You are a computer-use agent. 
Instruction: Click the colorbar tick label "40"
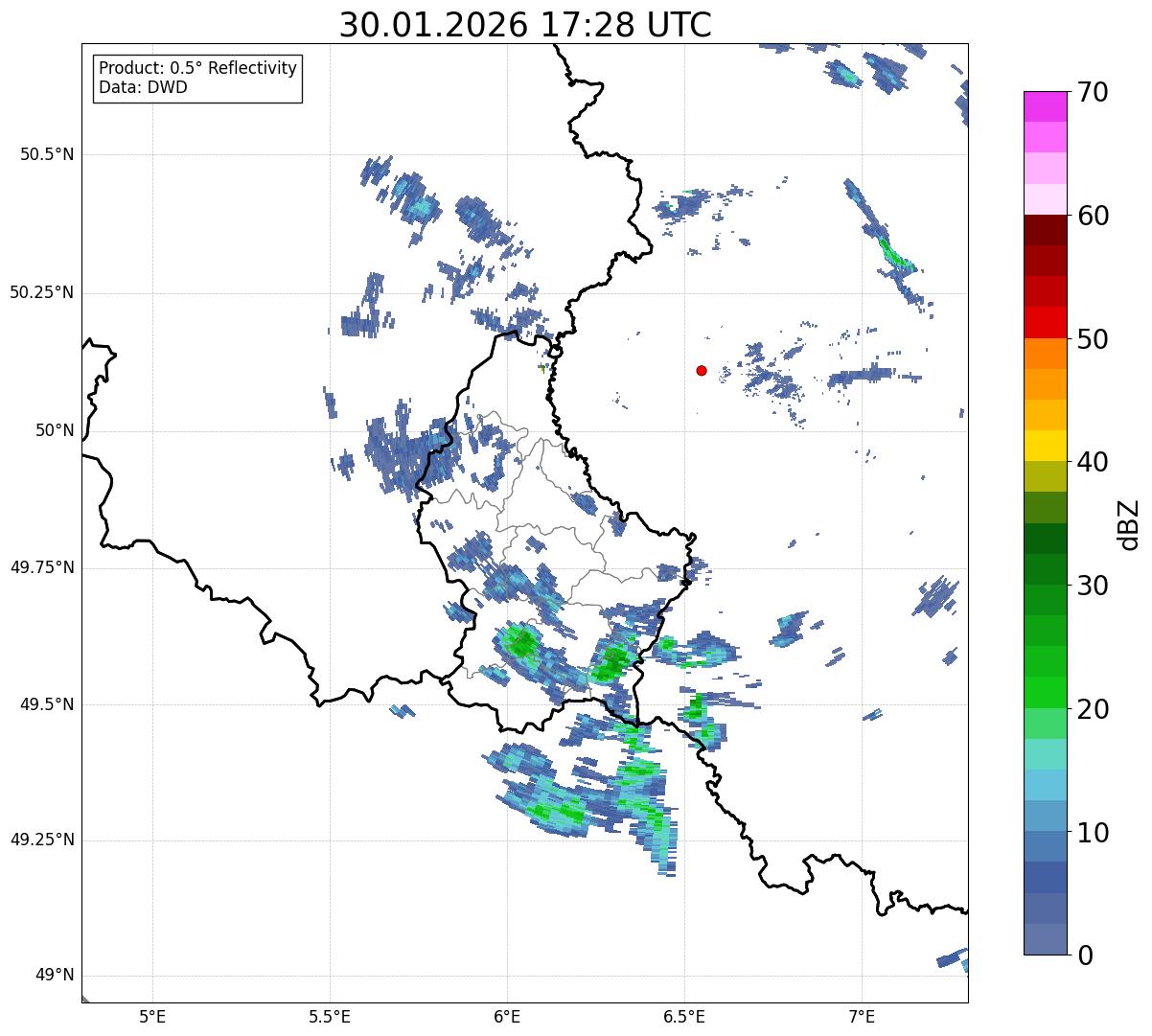click(1093, 463)
